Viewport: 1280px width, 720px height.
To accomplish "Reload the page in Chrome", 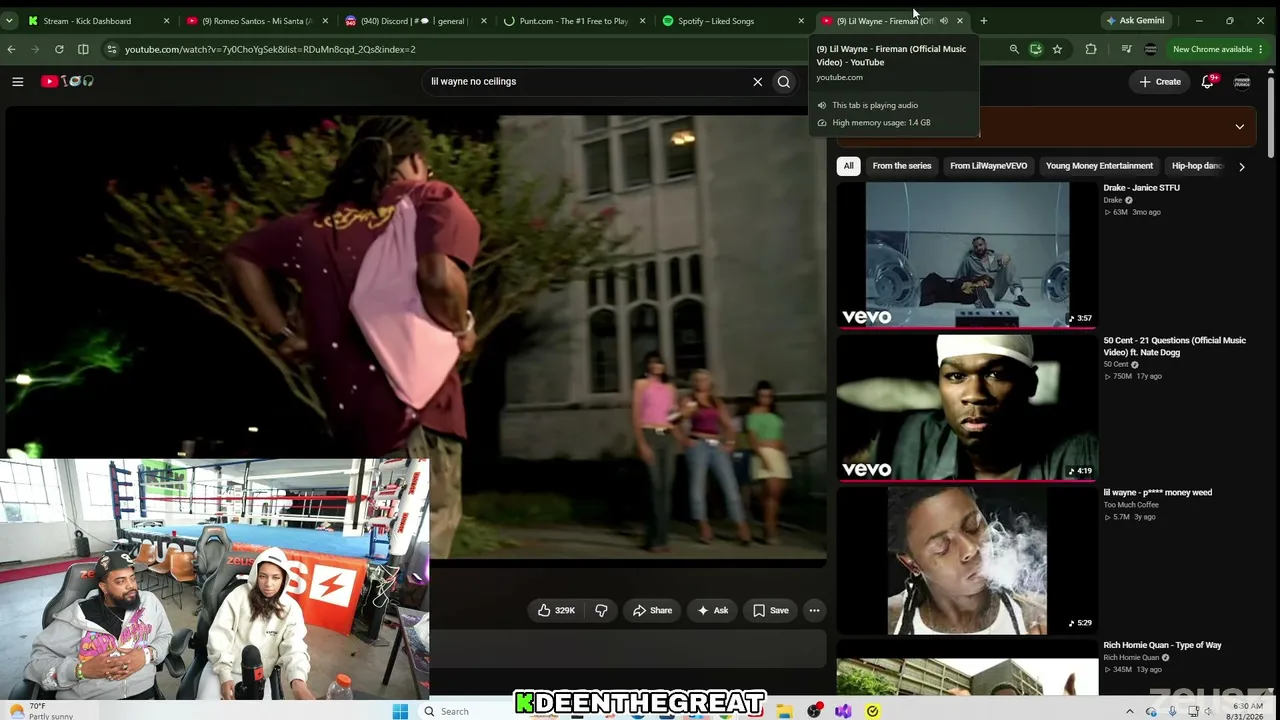I will pyautogui.click(x=59, y=49).
